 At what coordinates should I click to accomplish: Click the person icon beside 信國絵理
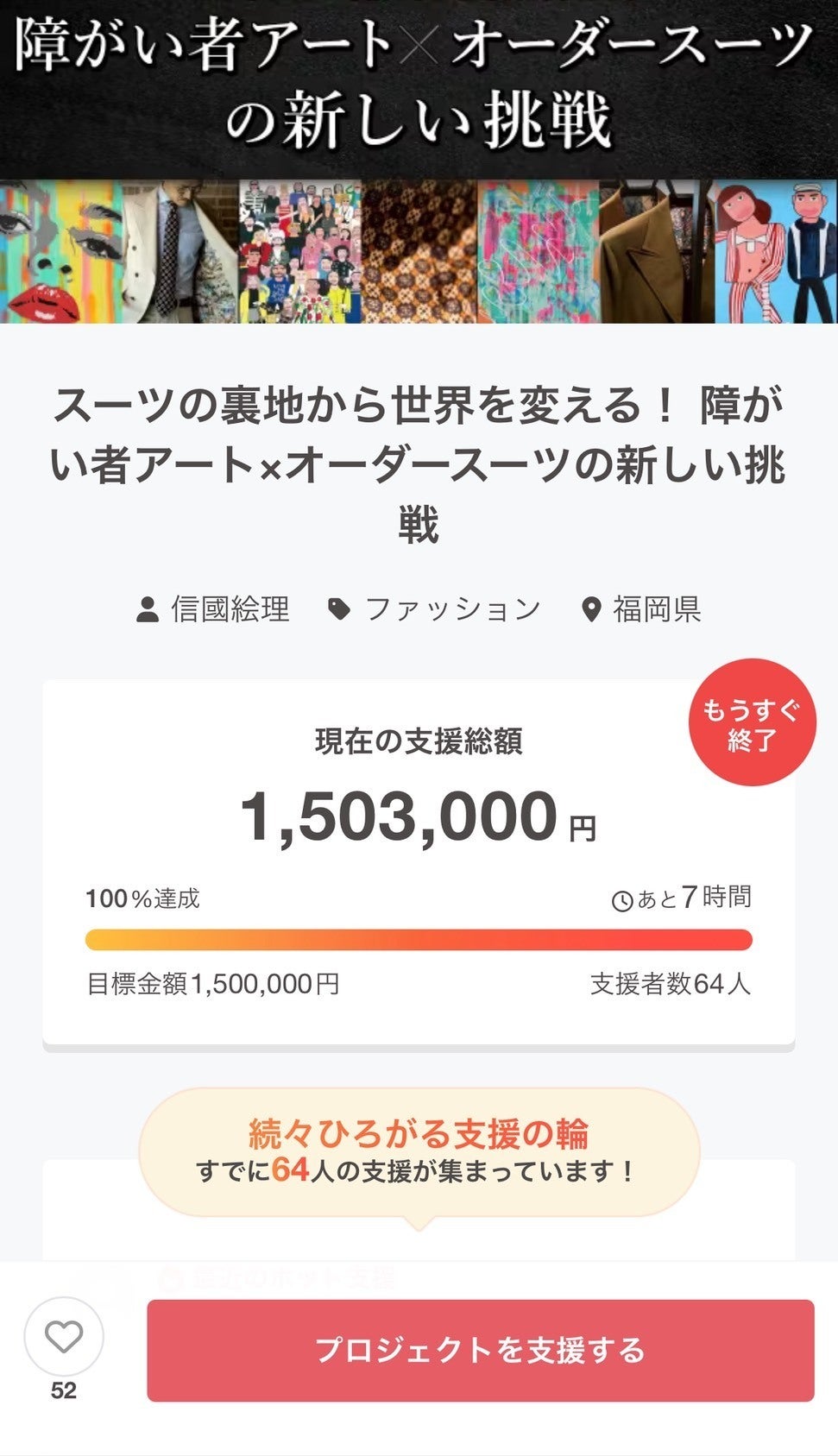(x=148, y=609)
